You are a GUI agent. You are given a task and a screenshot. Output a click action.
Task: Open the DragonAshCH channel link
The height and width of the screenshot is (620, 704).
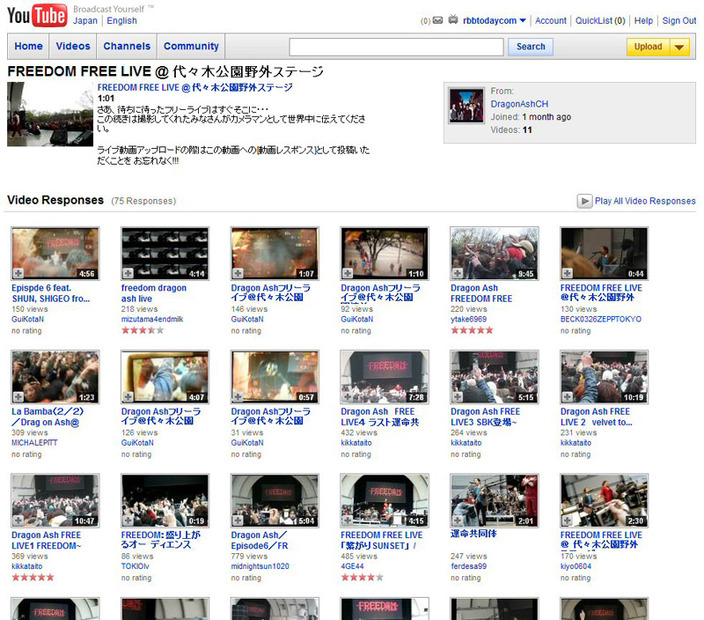(519, 104)
